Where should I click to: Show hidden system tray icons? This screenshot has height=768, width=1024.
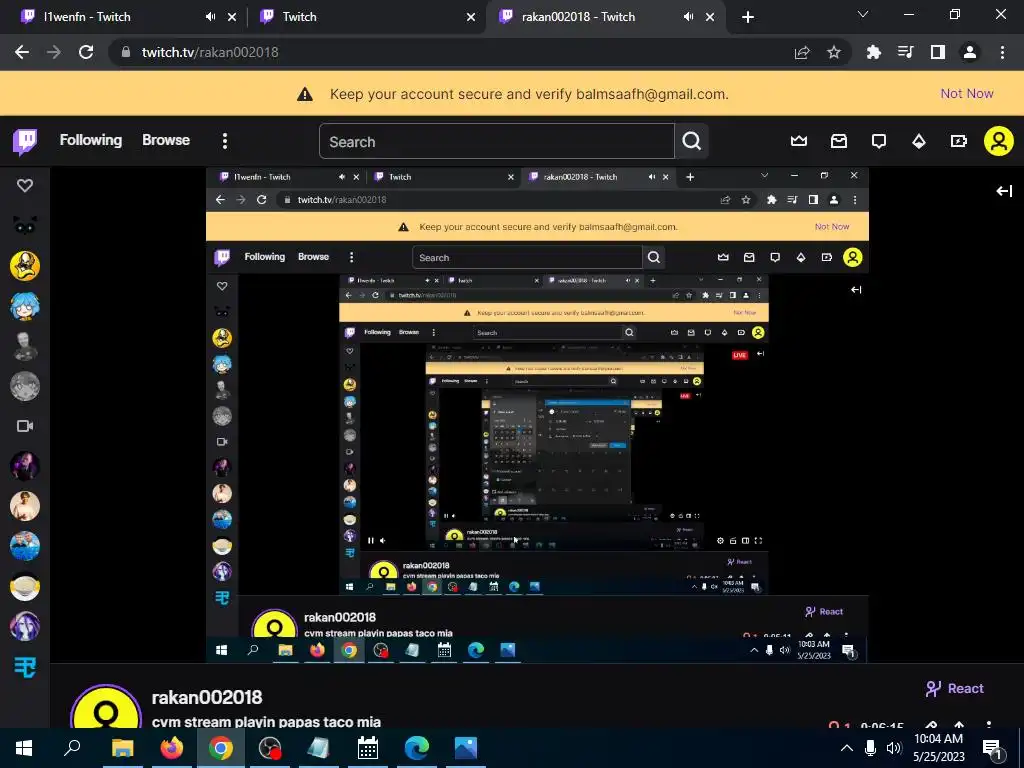point(846,748)
